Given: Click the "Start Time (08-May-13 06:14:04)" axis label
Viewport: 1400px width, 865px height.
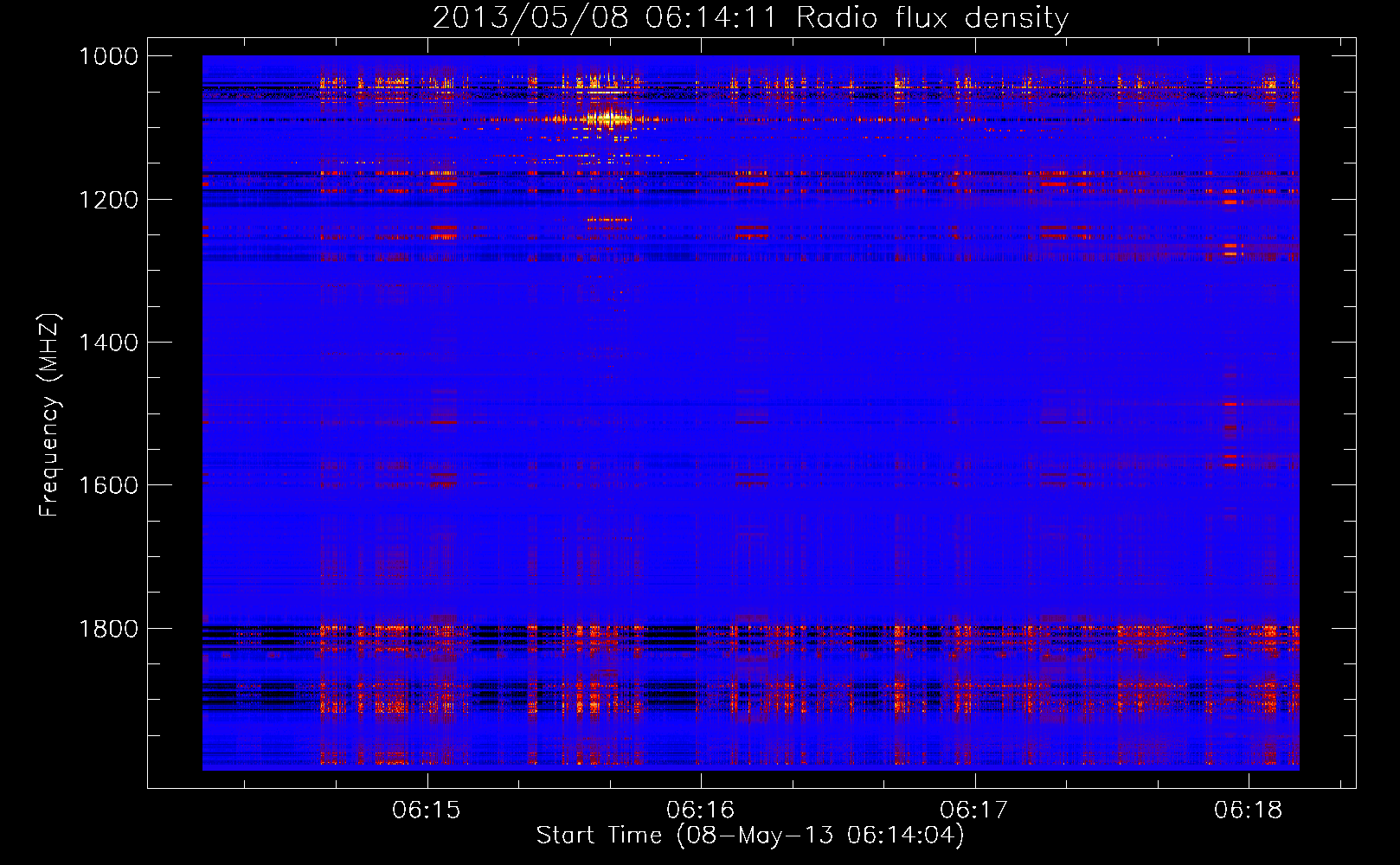Looking at the screenshot, I should click(749, 836).
